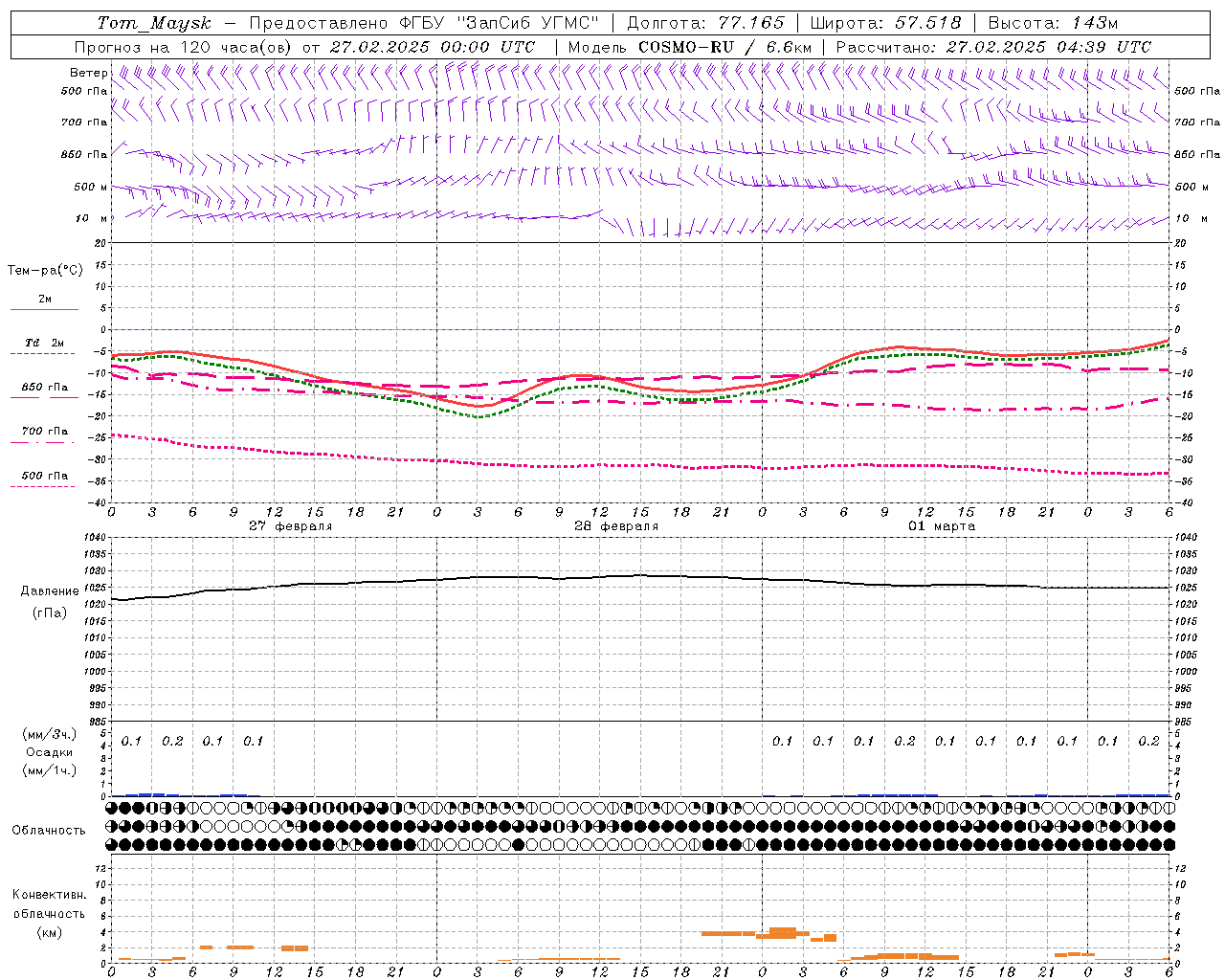Click the 0.2 precipitation value on 27 февраля
The image size is (1225, 980).
coord(172,741)
